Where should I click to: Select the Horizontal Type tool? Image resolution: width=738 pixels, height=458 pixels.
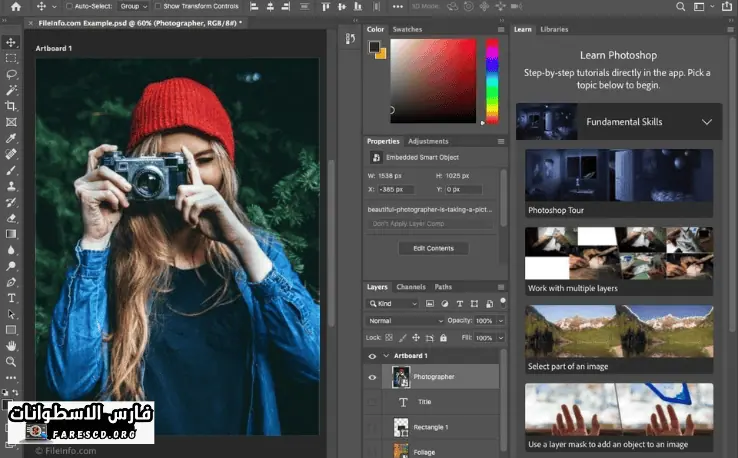[12, 298]
